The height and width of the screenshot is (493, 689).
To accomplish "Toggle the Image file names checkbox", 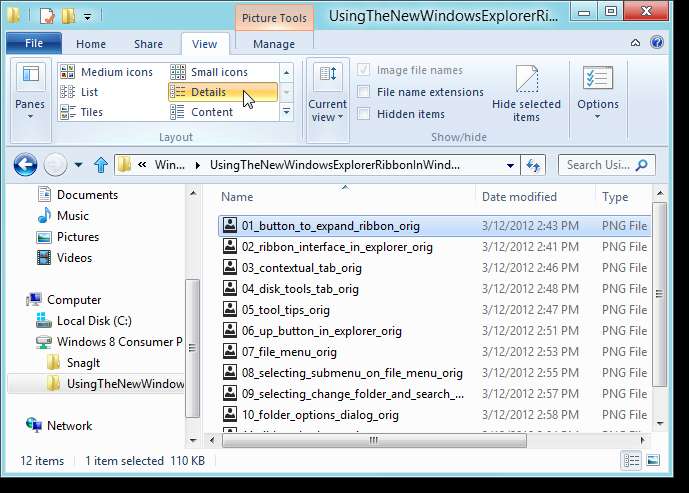I will point(363,70).
